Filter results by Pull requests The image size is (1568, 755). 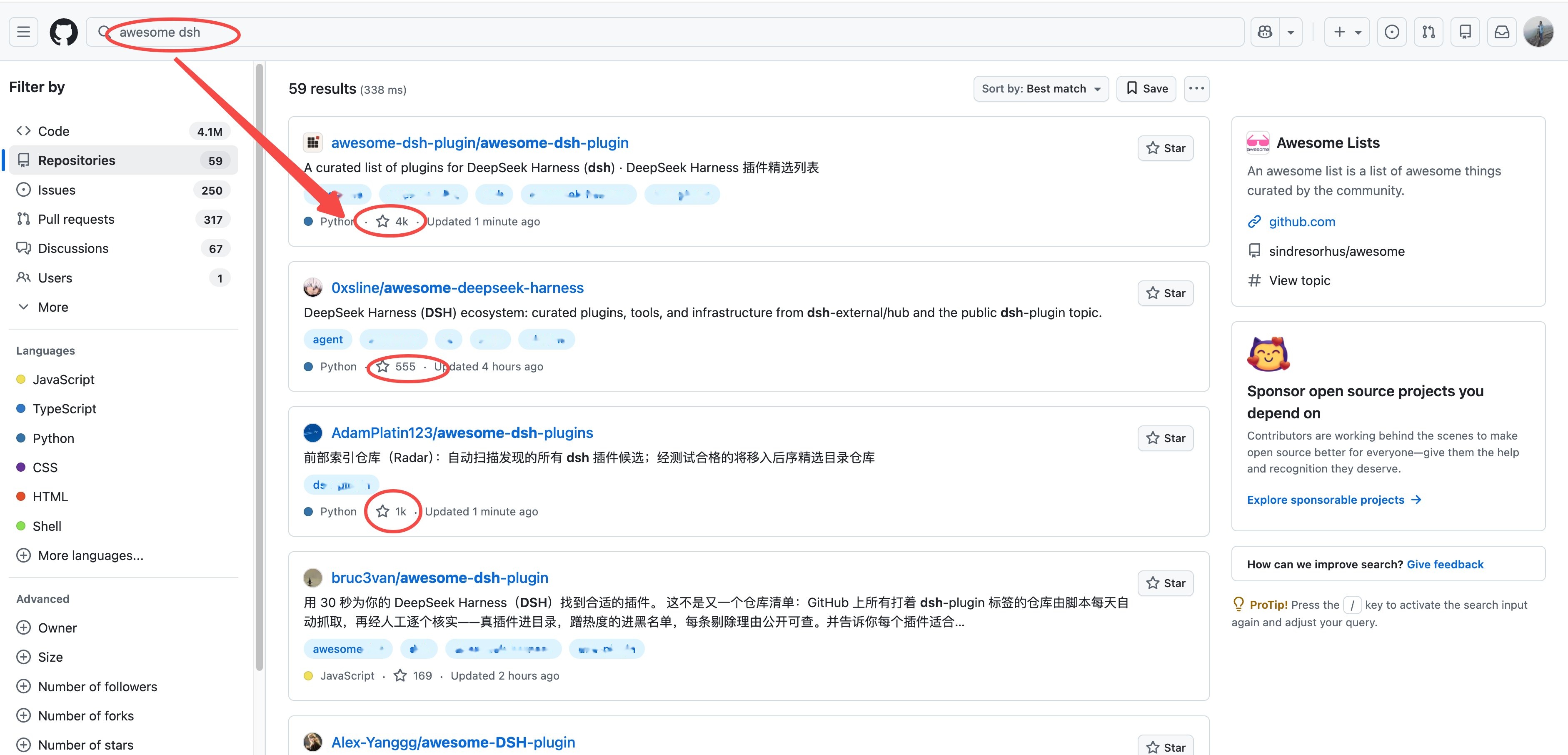[x=124, y=219]
